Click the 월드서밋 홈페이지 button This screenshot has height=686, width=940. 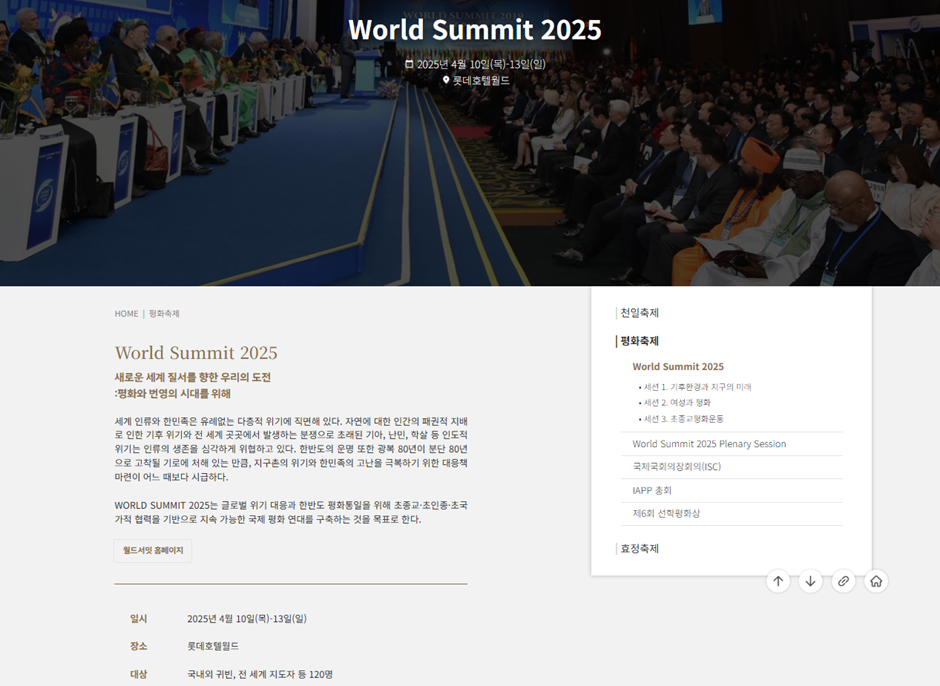tap(153, 550)
